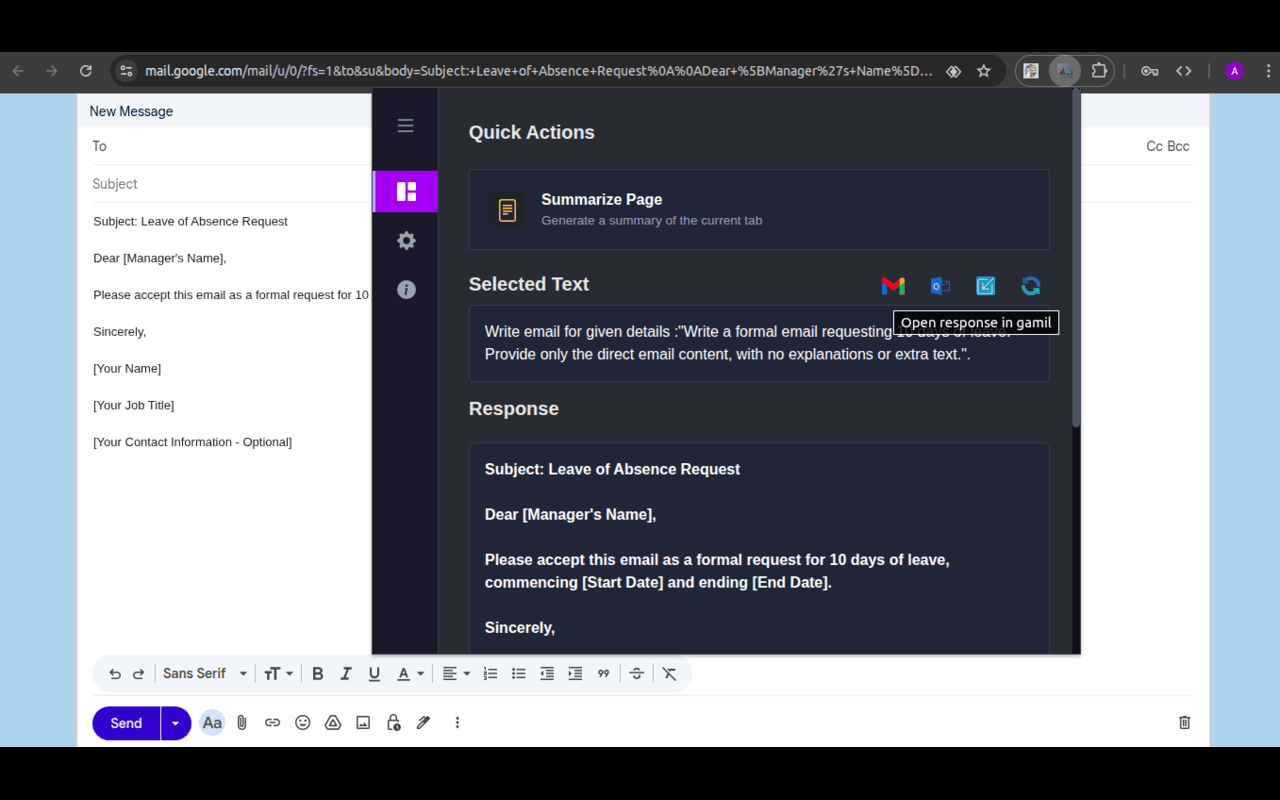Click the '[Your Job Title]' line in email body

point(134,405)
